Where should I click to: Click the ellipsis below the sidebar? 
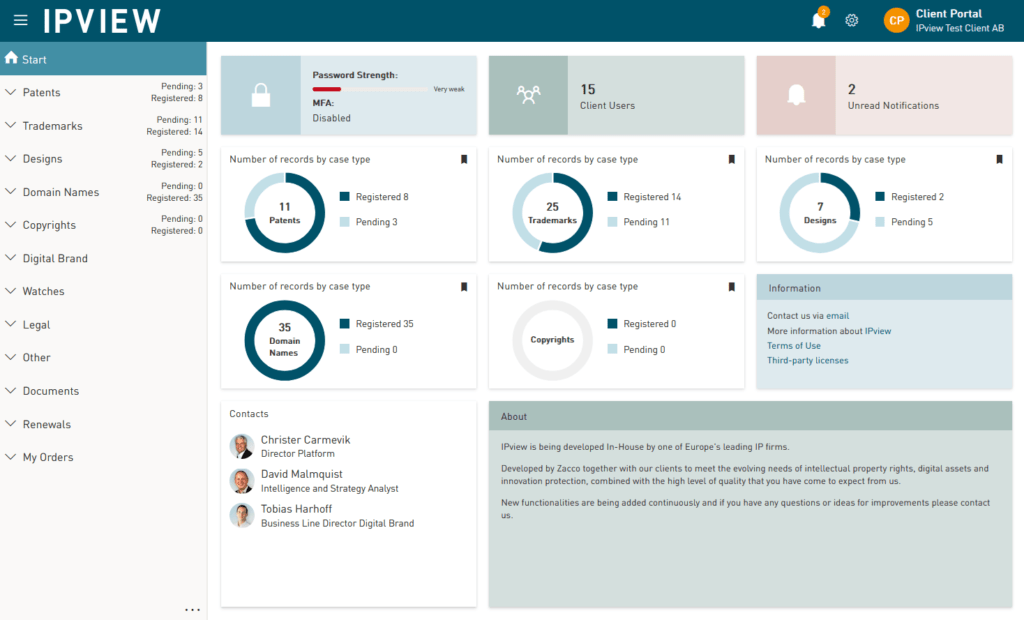click(x=192, y=608)
